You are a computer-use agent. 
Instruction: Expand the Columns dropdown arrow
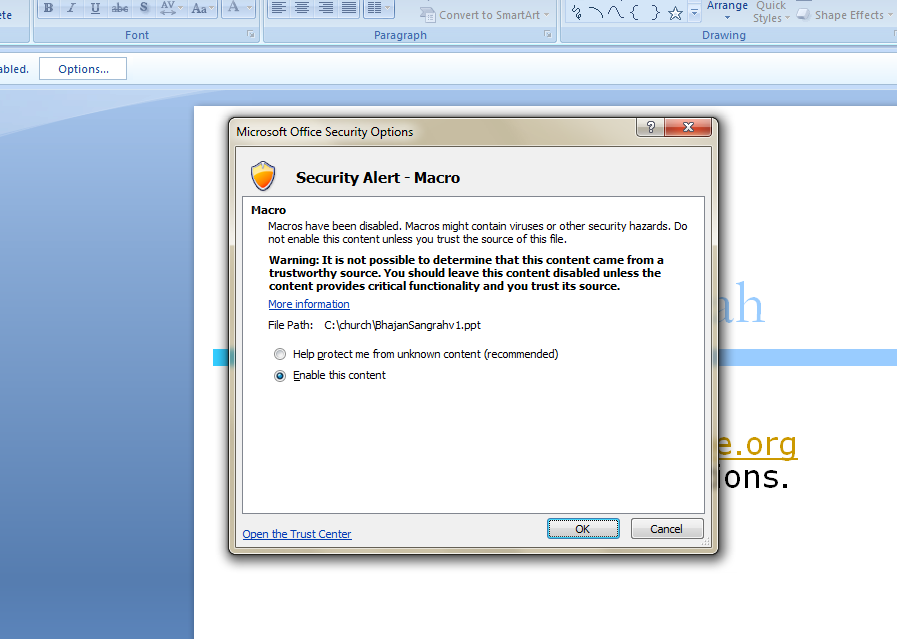point(388,8)
